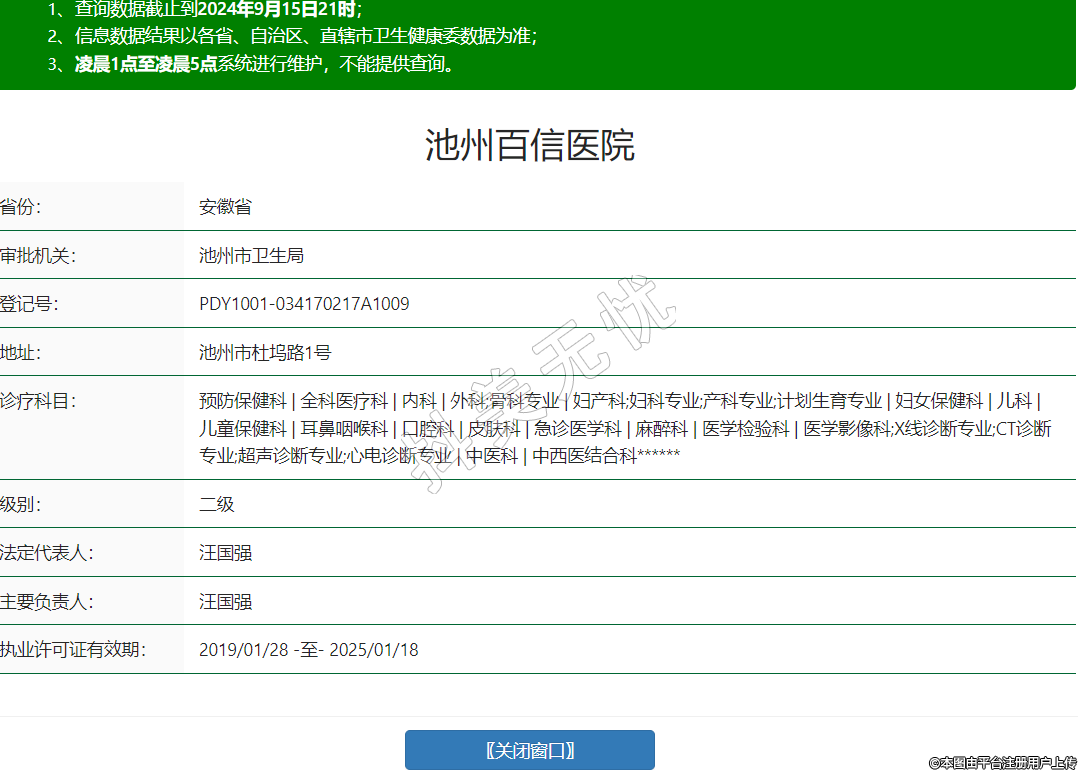Image resolution: width=1078 pixels, height=770 pixels.
Task: Click 汪国强 in the 法定代表人 row
Action: click(225, 552)
